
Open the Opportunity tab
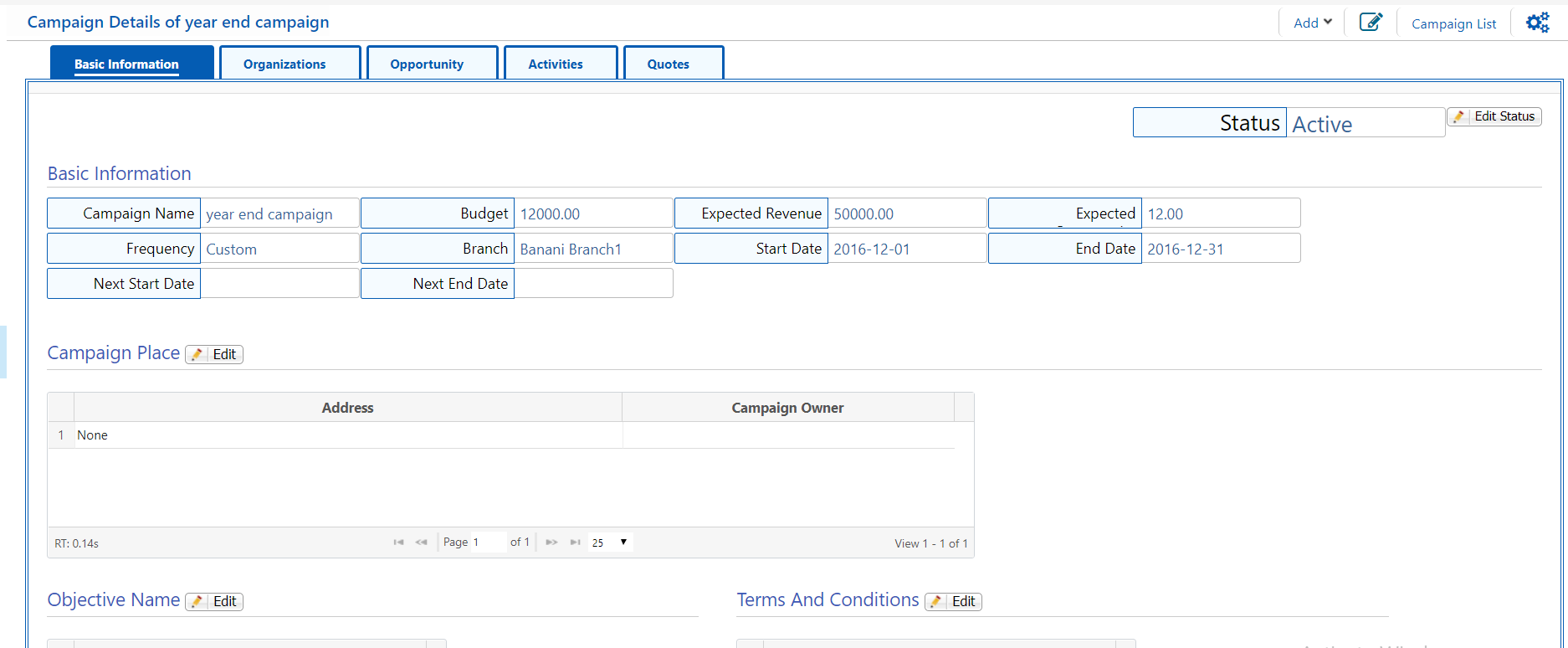point(432,63)
